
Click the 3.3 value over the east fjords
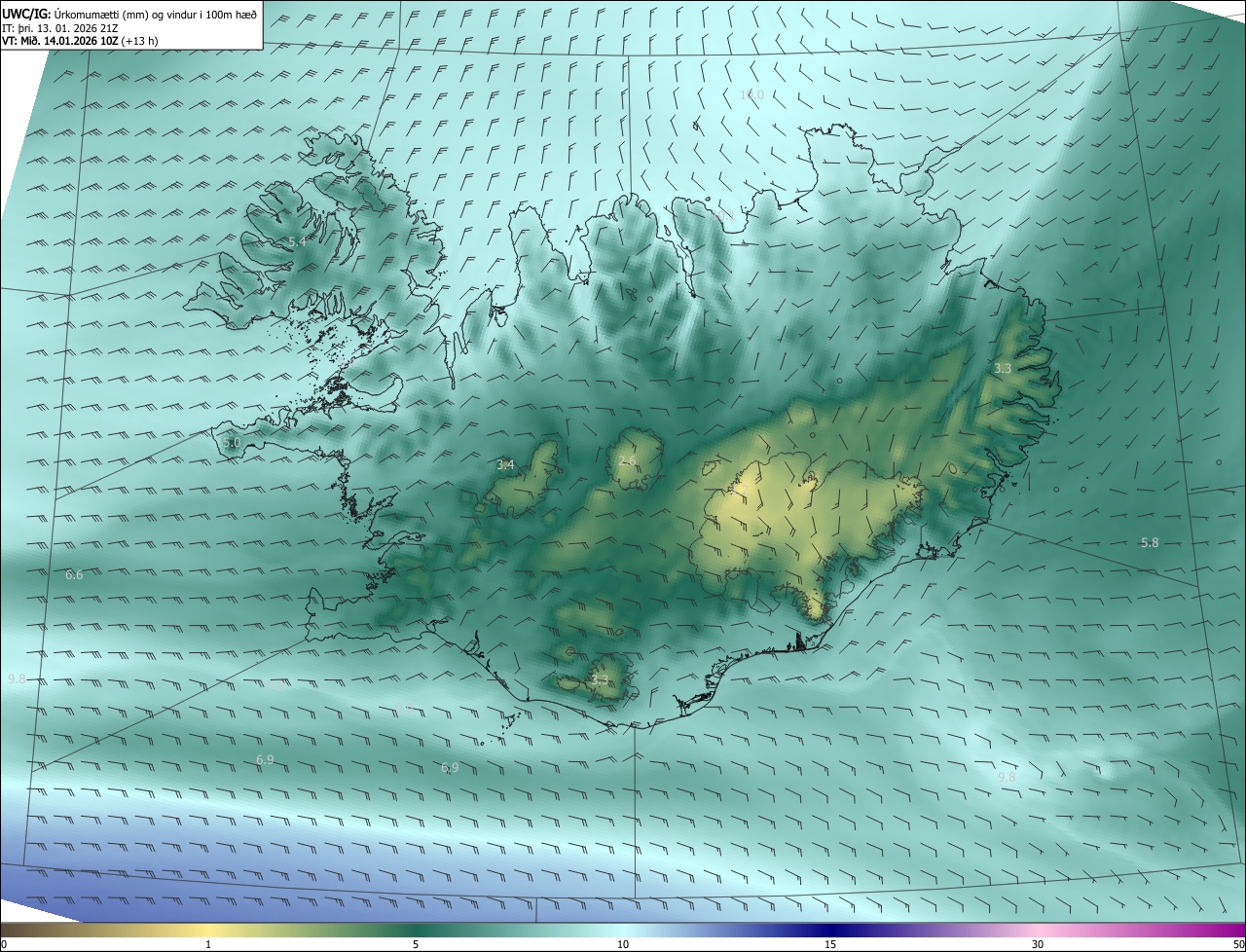[x=1003, y=368]
